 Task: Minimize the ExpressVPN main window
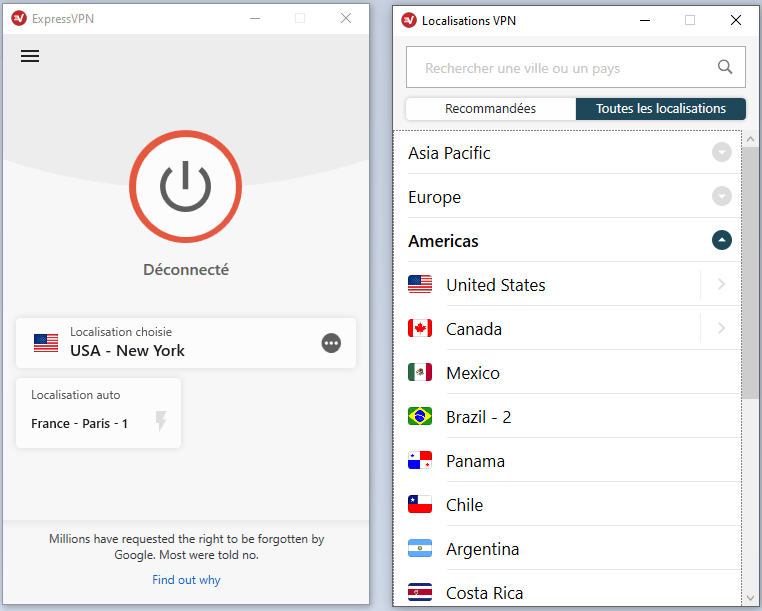(x=255, y=18)
